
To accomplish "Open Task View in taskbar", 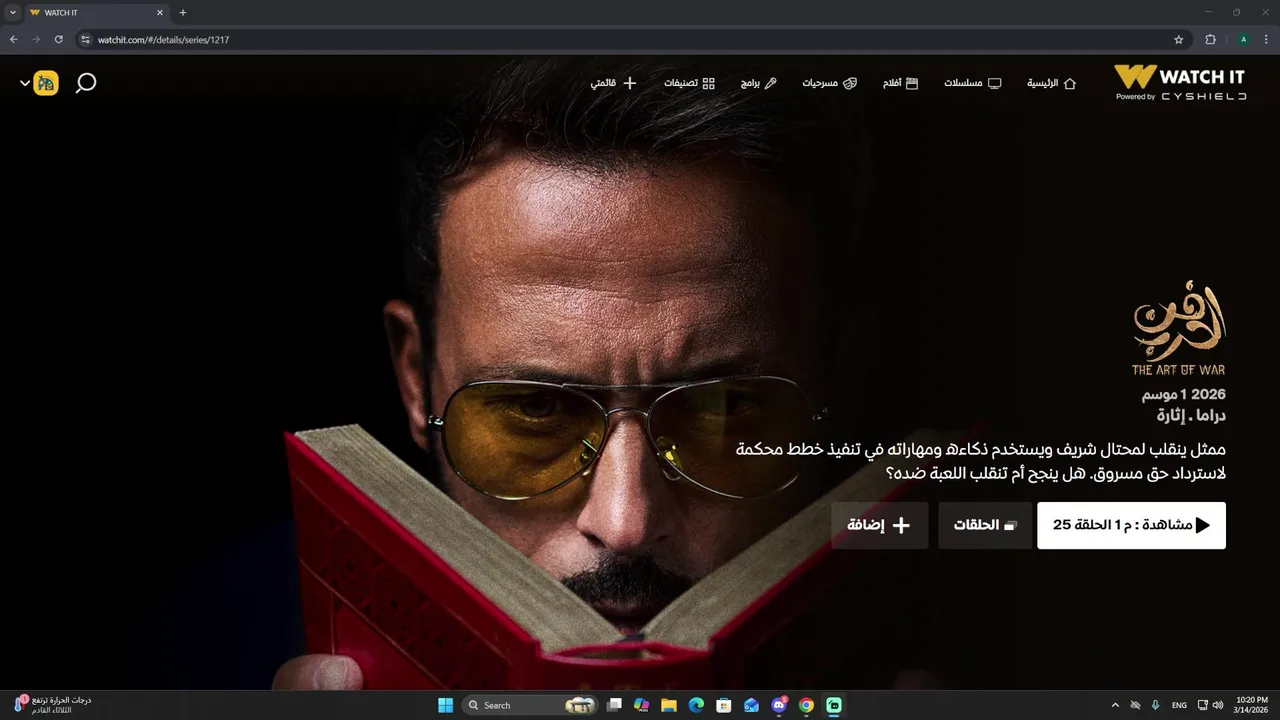I will pos(614,705).
